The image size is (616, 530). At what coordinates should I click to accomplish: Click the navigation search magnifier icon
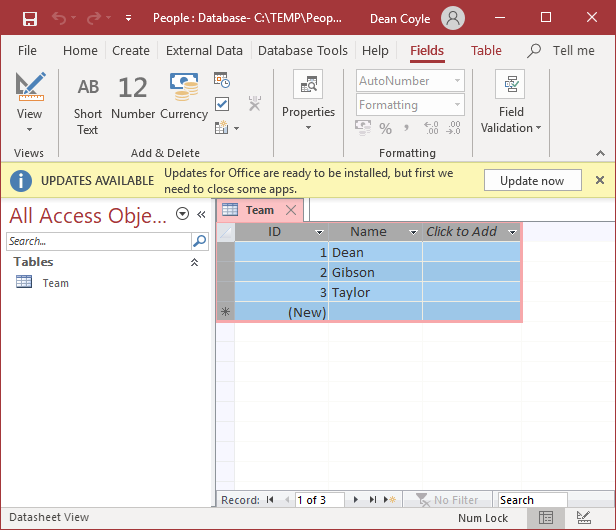pyautogui.click(x=200, y=241)
